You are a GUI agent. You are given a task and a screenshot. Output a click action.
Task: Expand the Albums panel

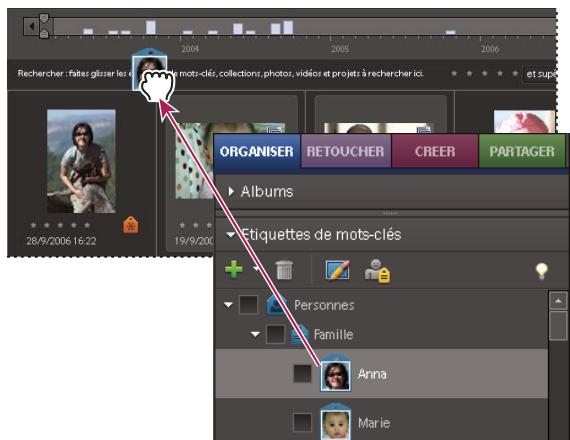coord(231,191)
